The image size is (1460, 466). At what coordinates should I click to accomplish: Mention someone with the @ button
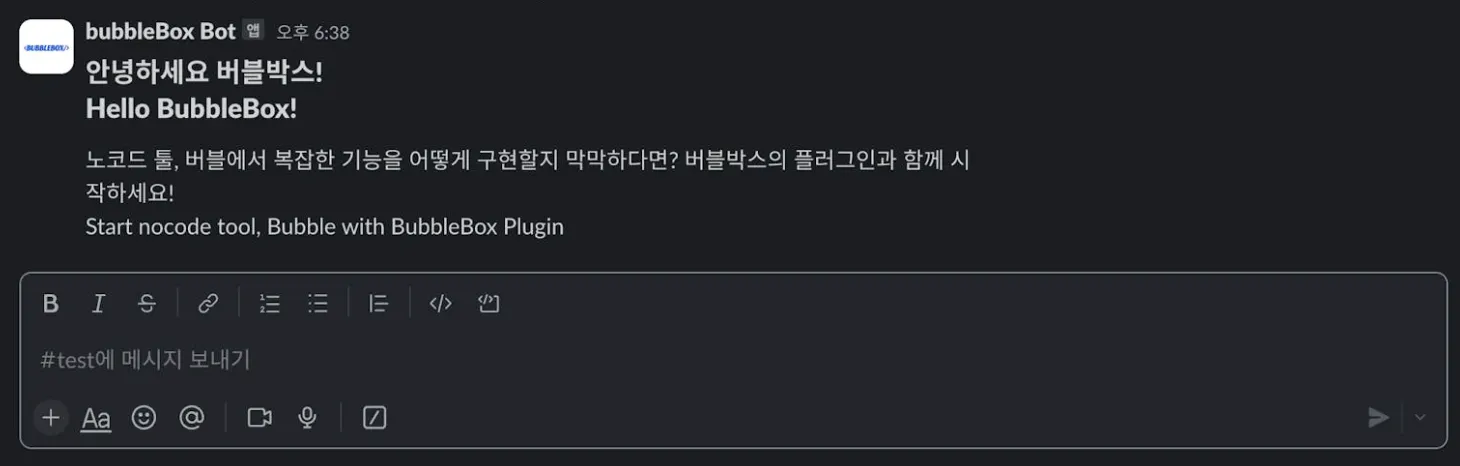point(191,418)
